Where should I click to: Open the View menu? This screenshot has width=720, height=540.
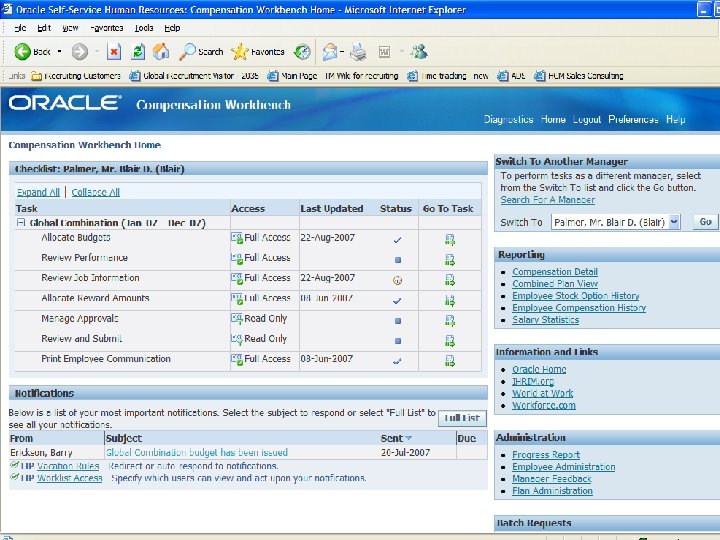coord(70,28)
